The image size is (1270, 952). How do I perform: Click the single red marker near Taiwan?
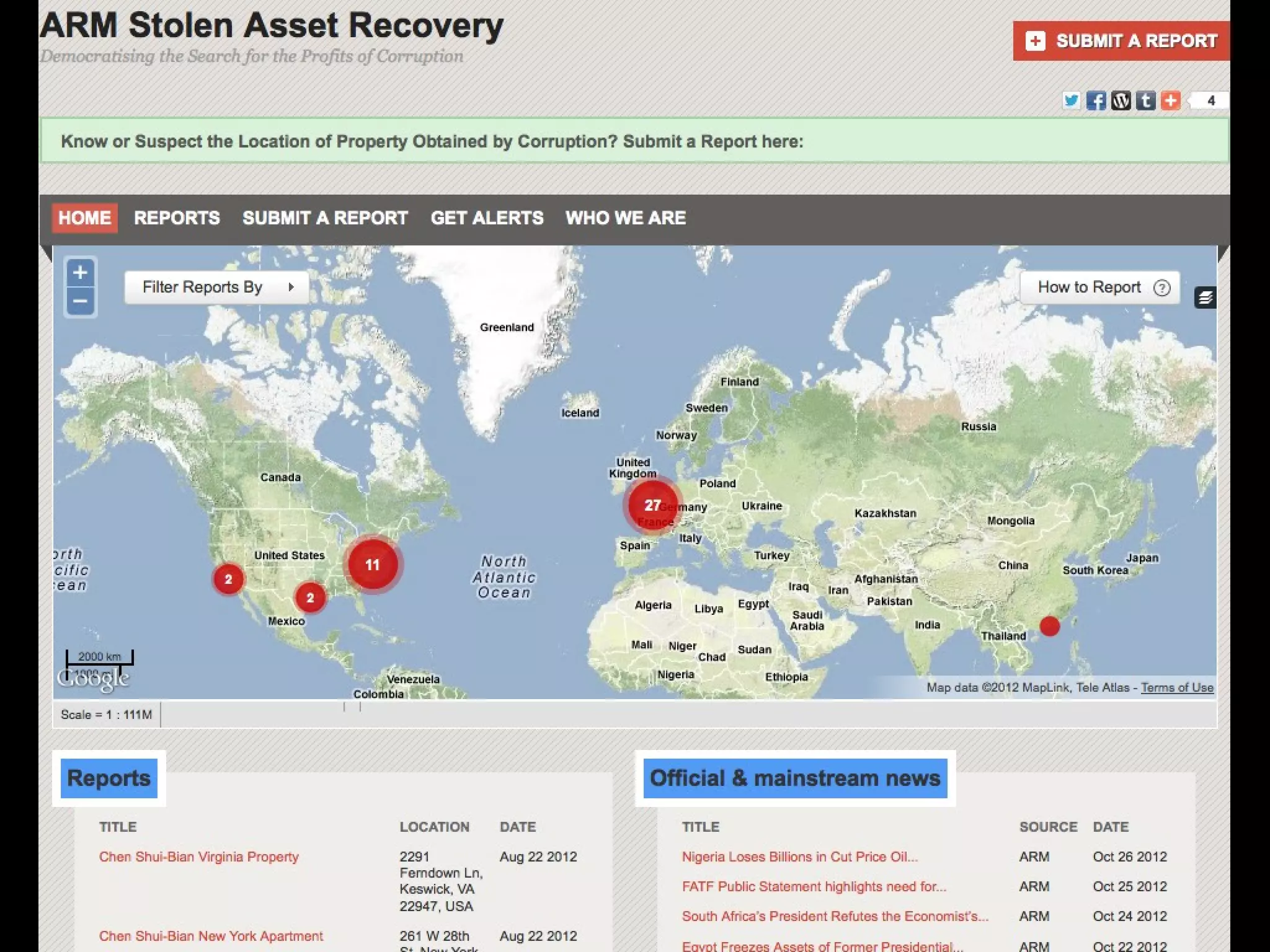click(1049, 626)
